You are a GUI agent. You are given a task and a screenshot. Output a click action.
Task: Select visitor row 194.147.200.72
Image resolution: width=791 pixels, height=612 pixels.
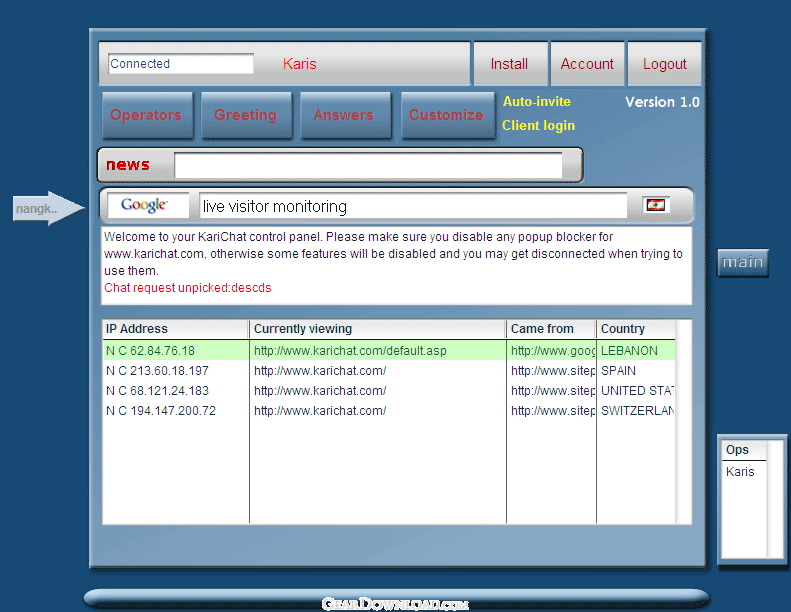click(x=388, y=411)
